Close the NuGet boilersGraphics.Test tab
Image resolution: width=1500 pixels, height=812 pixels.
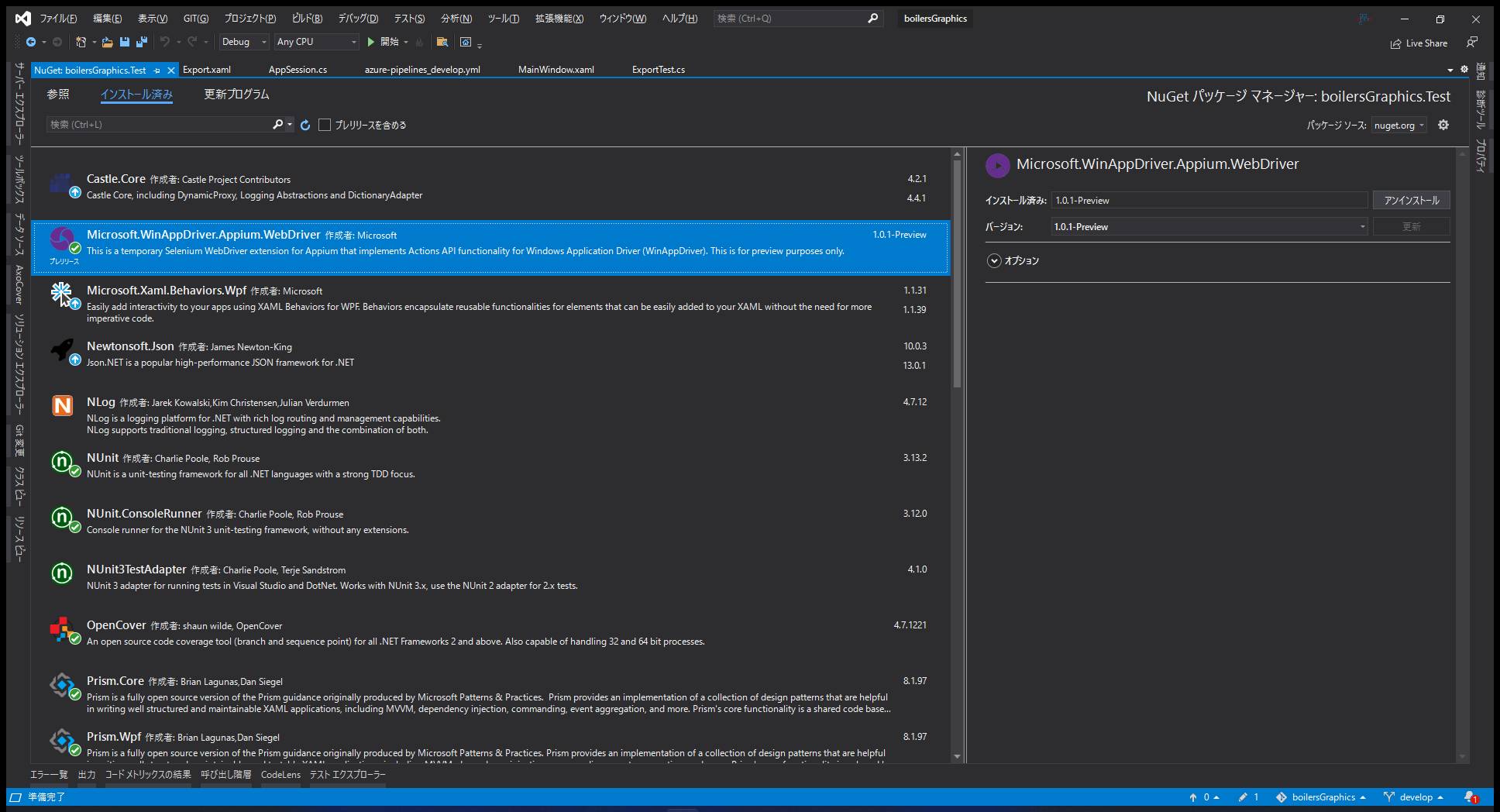[171, 71]
